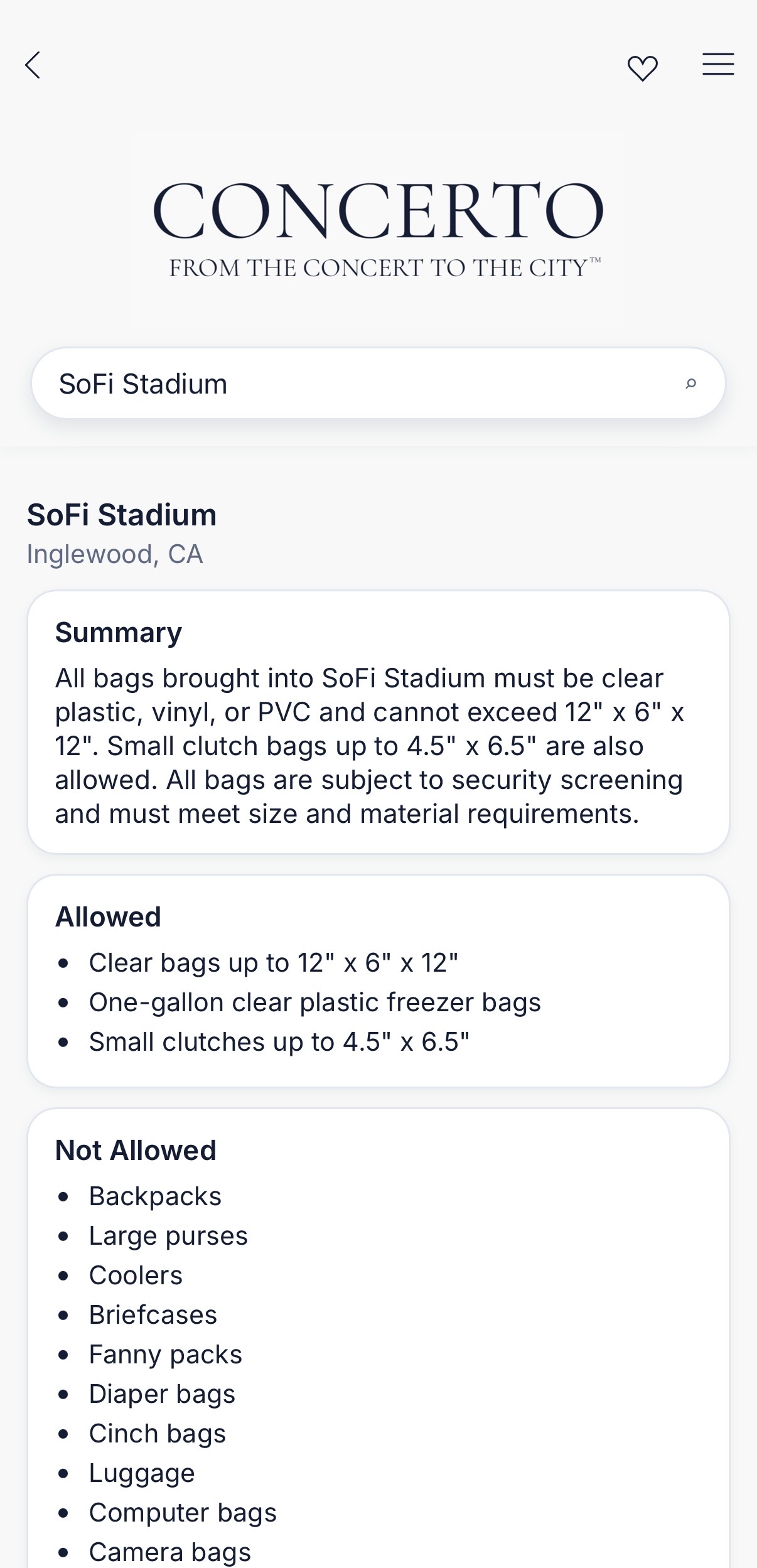Image resolution: width=757 pixels, height=1568 pixels.
Task: Tap the Computer bags list item
Action: point(183,1513)
